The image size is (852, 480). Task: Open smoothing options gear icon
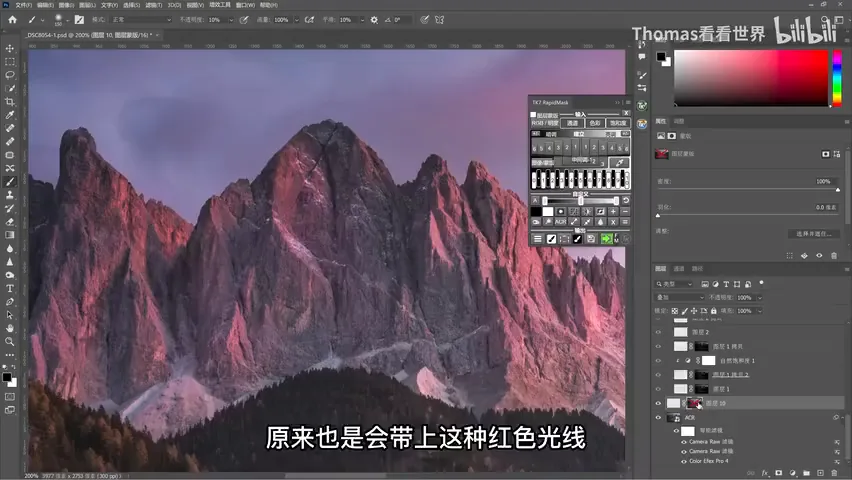coord(374,20)
